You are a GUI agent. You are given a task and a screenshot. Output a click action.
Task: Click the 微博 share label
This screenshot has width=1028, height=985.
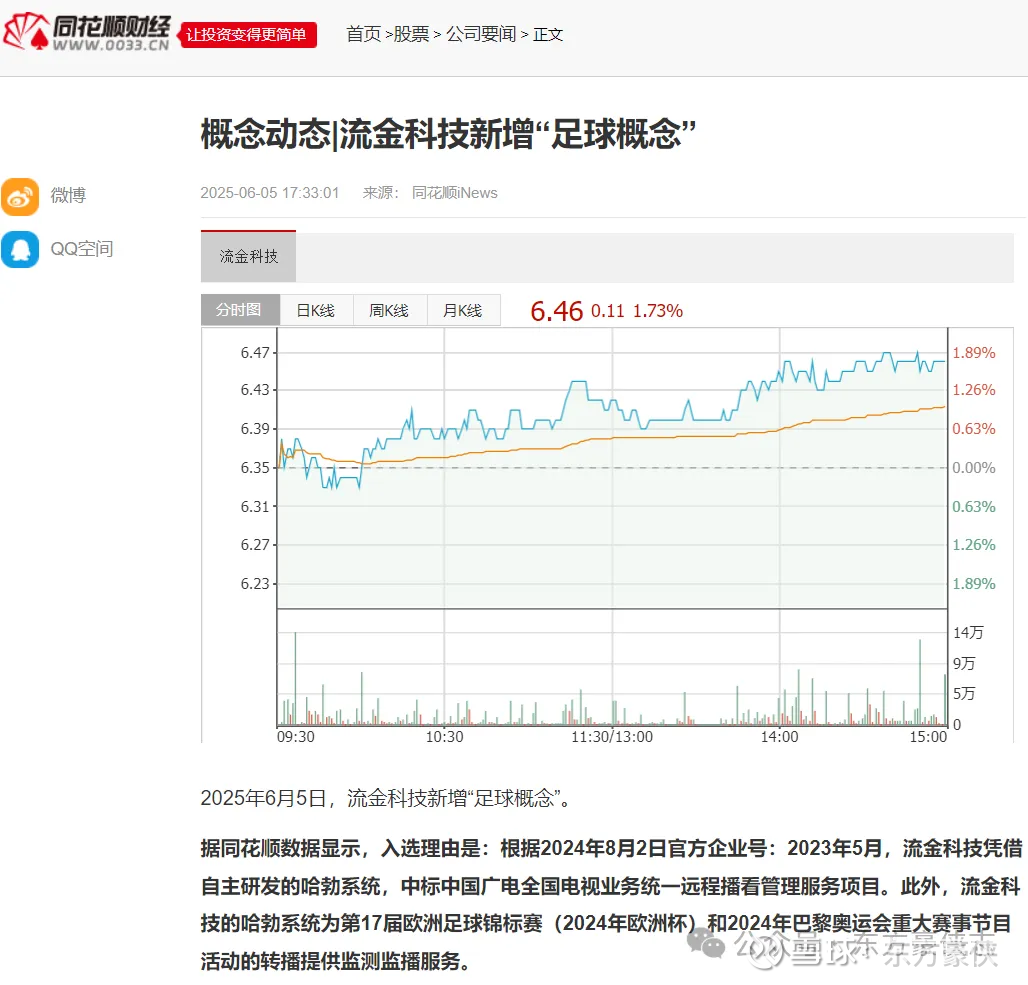[x=68, y=195]
